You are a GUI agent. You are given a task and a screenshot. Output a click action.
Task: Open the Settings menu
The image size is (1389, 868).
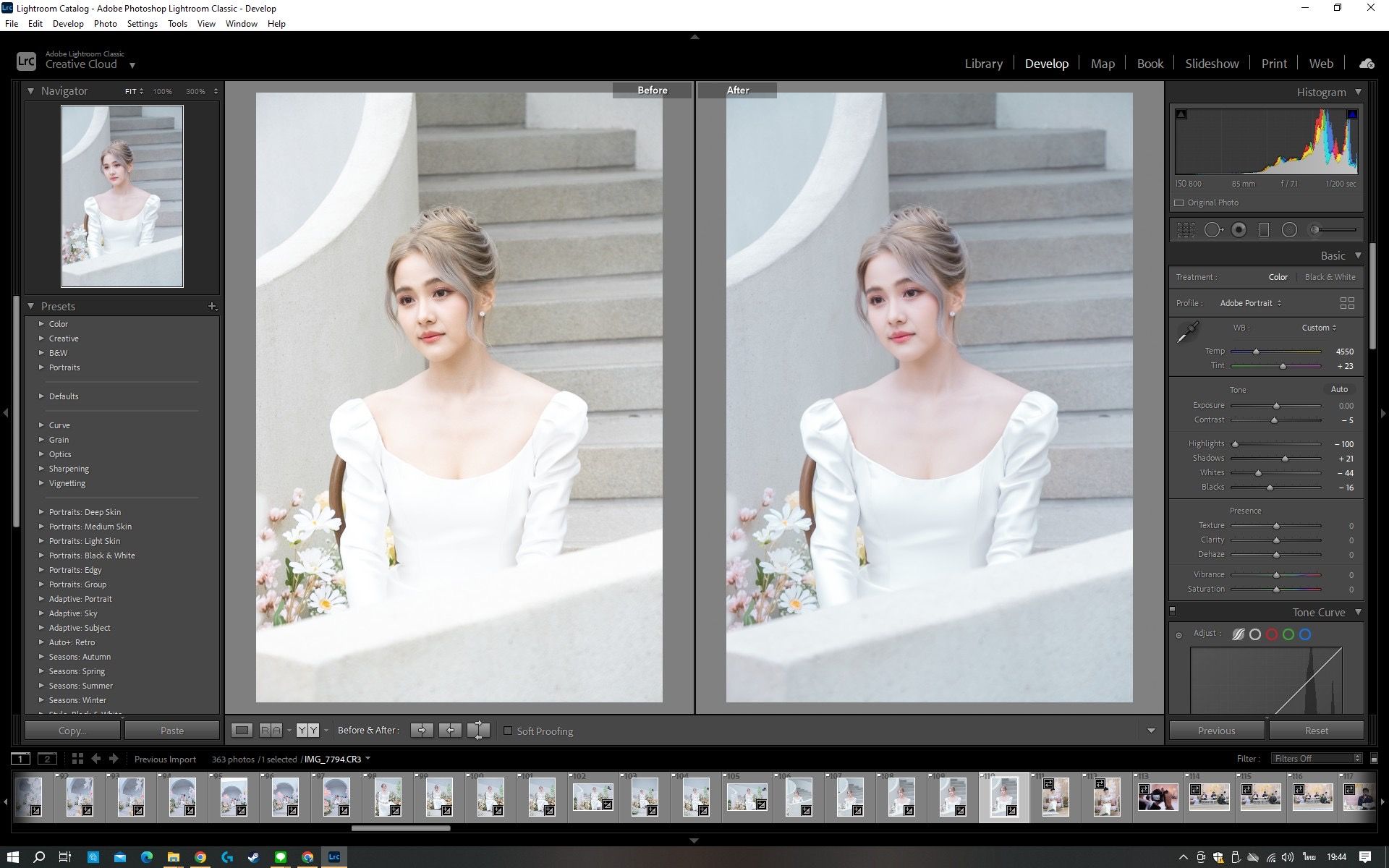point(142,24)
